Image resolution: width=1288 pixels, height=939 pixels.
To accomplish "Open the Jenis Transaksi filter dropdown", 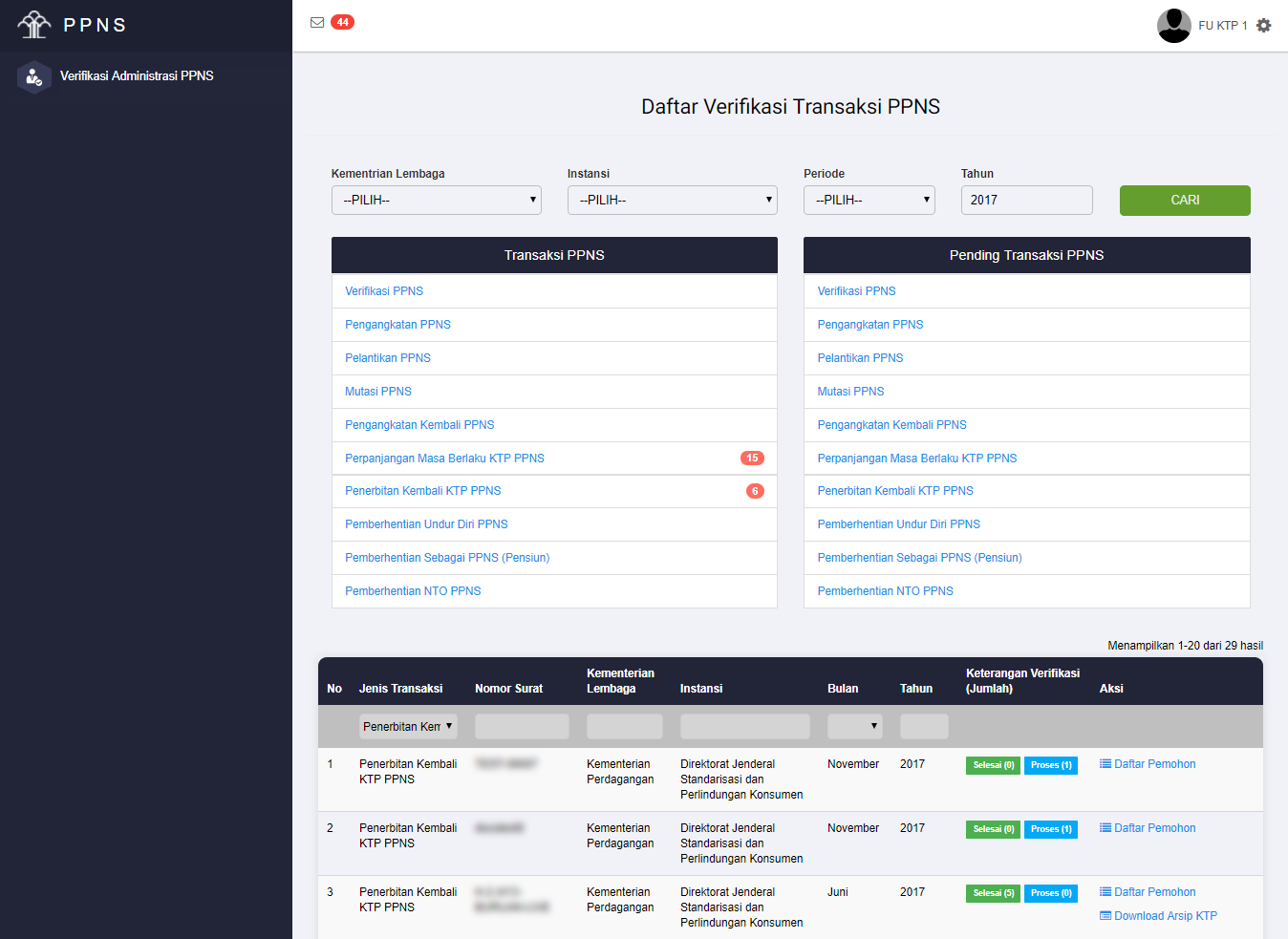I will point(408,727).
